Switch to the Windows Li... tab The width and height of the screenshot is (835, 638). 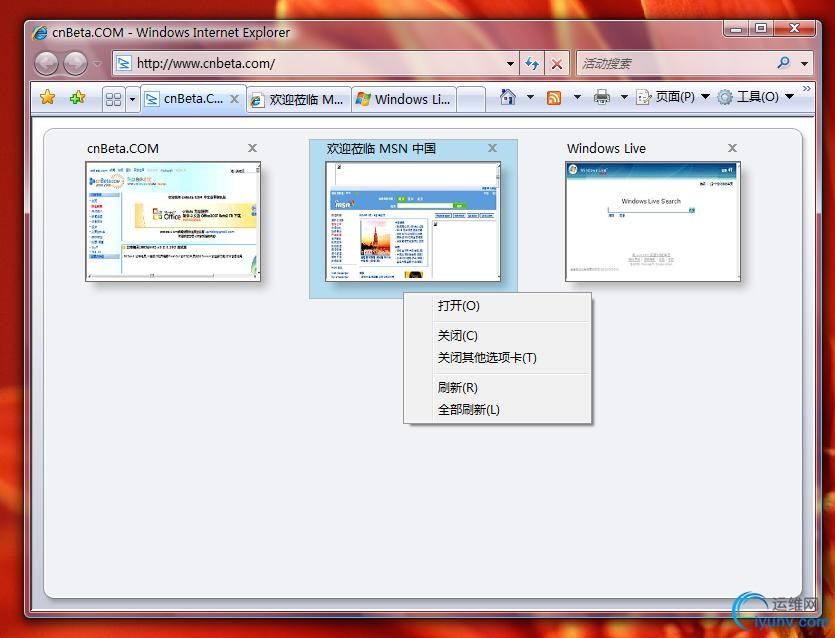[x=404, y=100]
